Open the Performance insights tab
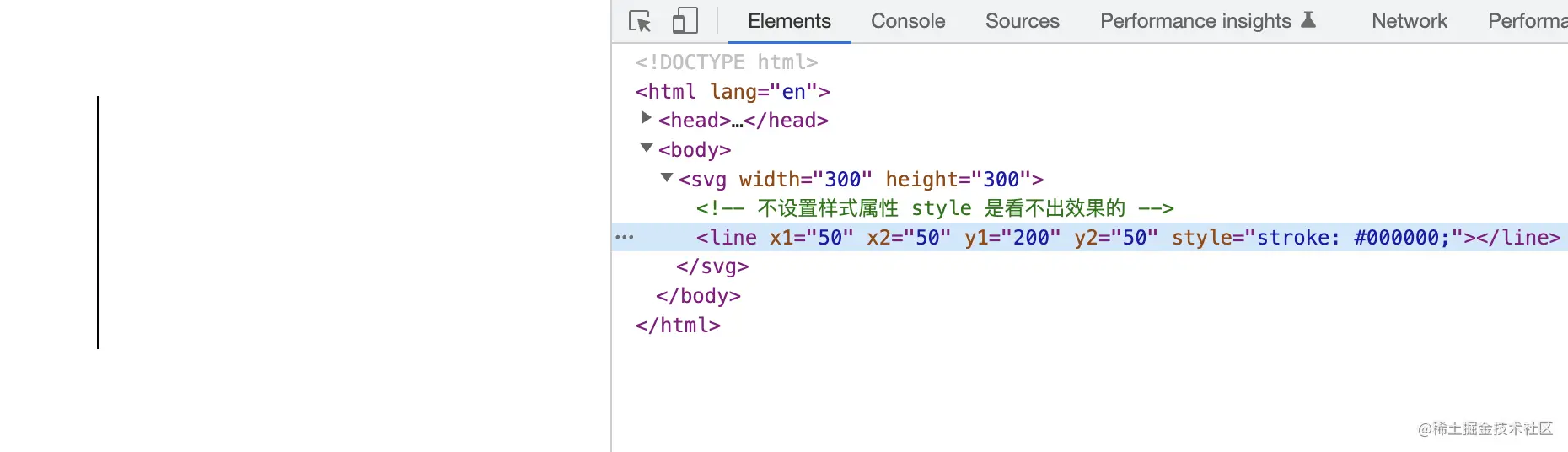Screen dimensions: 1568x452 [x=1195, y=21]
